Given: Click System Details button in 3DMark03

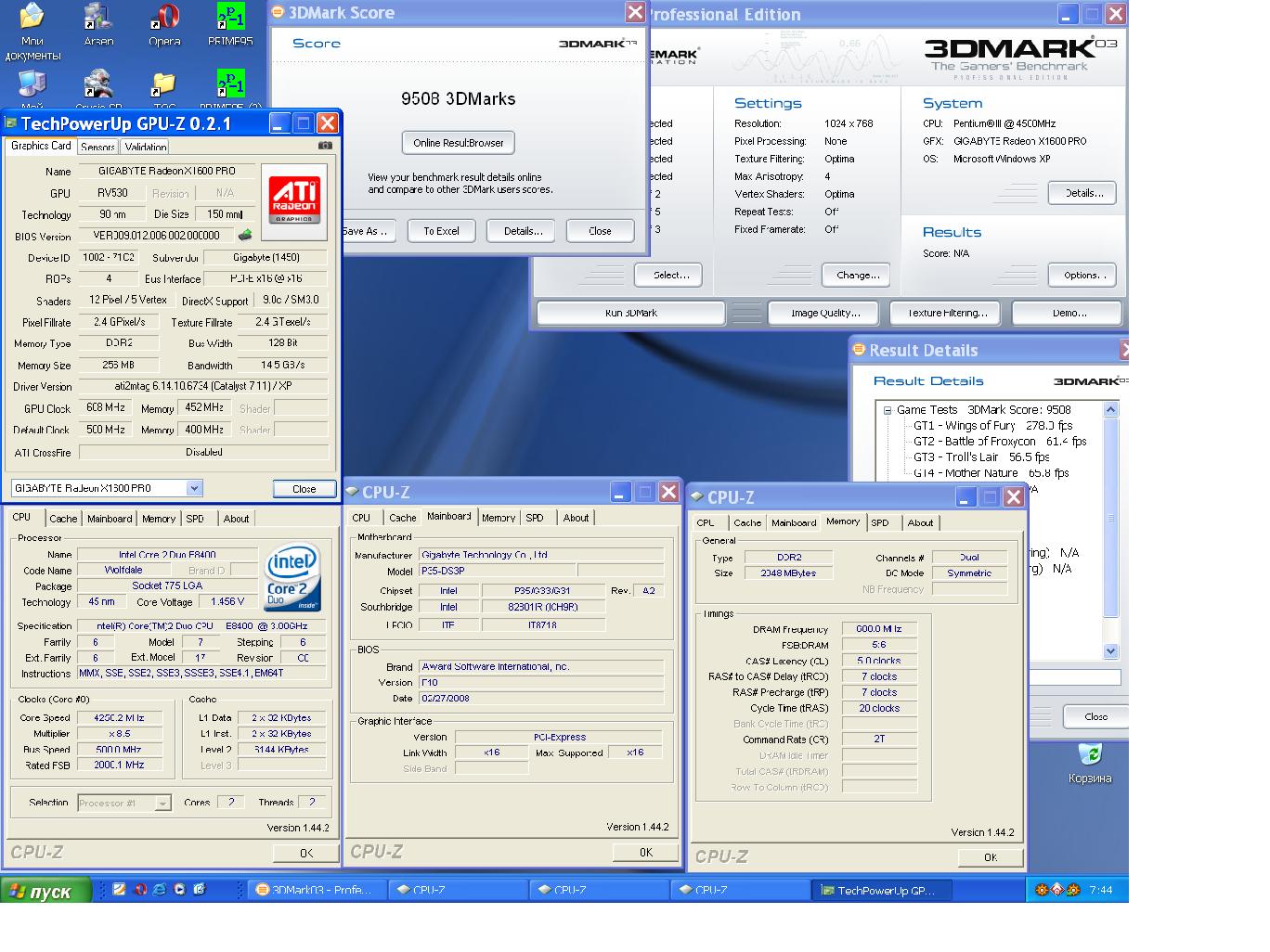Looking at the screenshot, I should (1082, 193).
